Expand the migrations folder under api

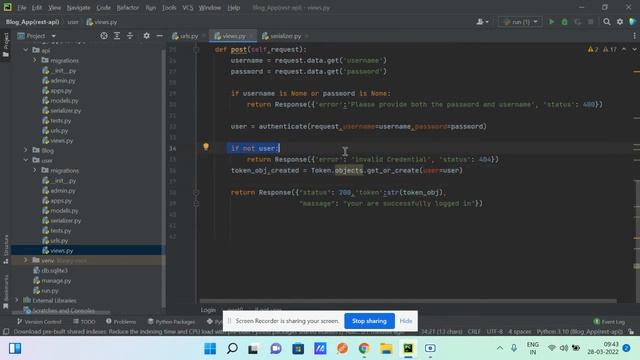tap(35, 60)
